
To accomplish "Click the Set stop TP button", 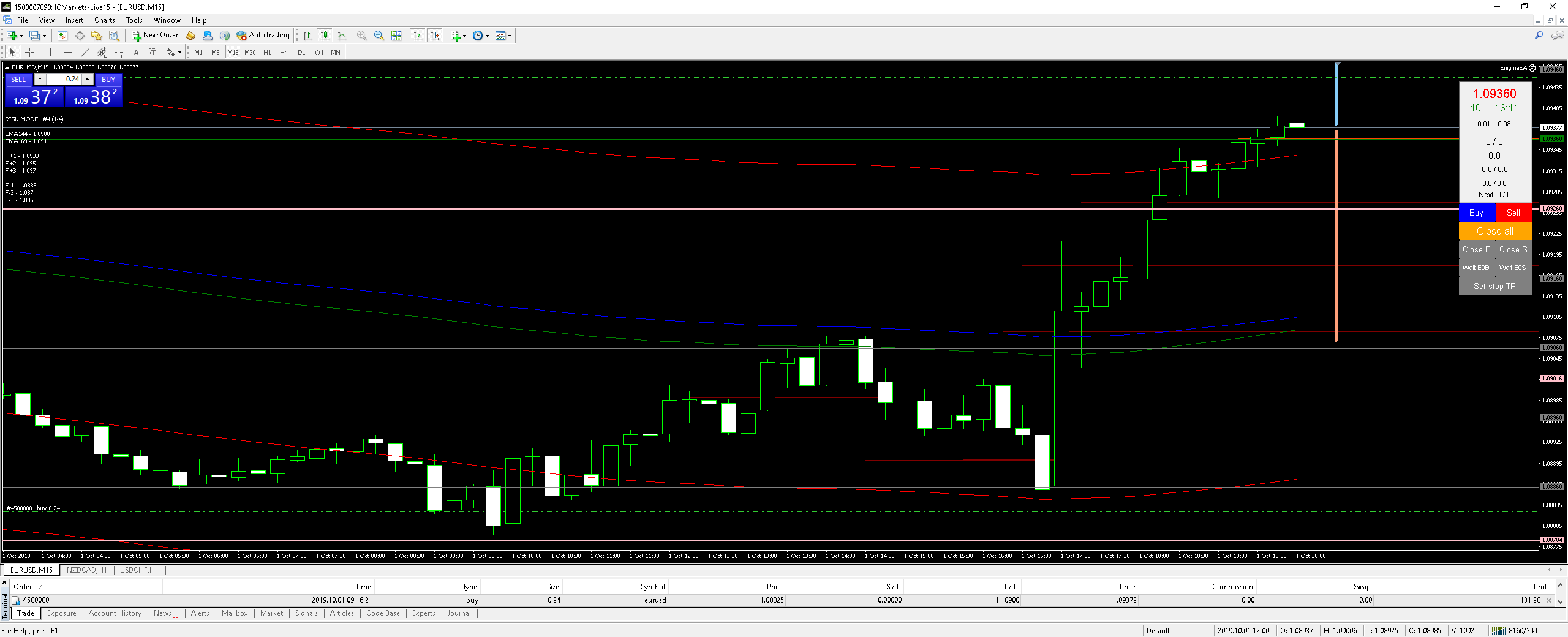I will coord(1494,286).
